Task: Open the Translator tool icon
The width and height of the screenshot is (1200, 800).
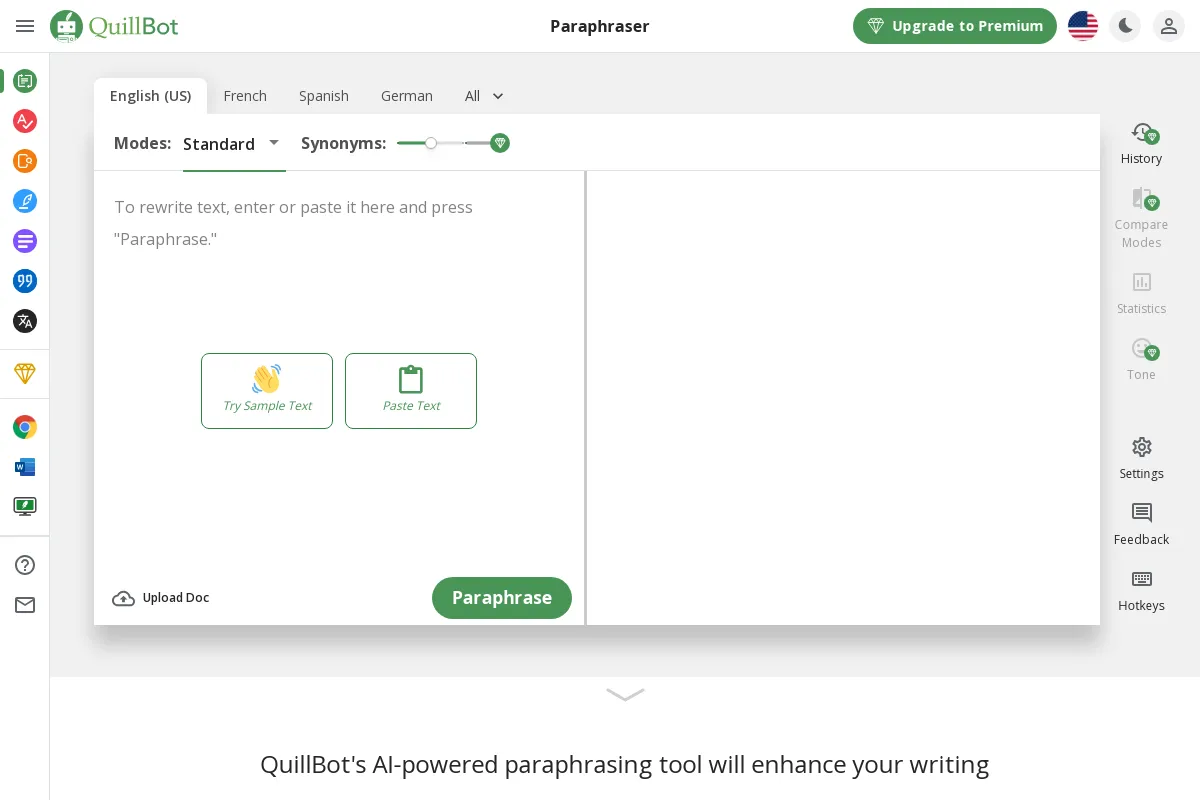Action: tap(25, 321)
